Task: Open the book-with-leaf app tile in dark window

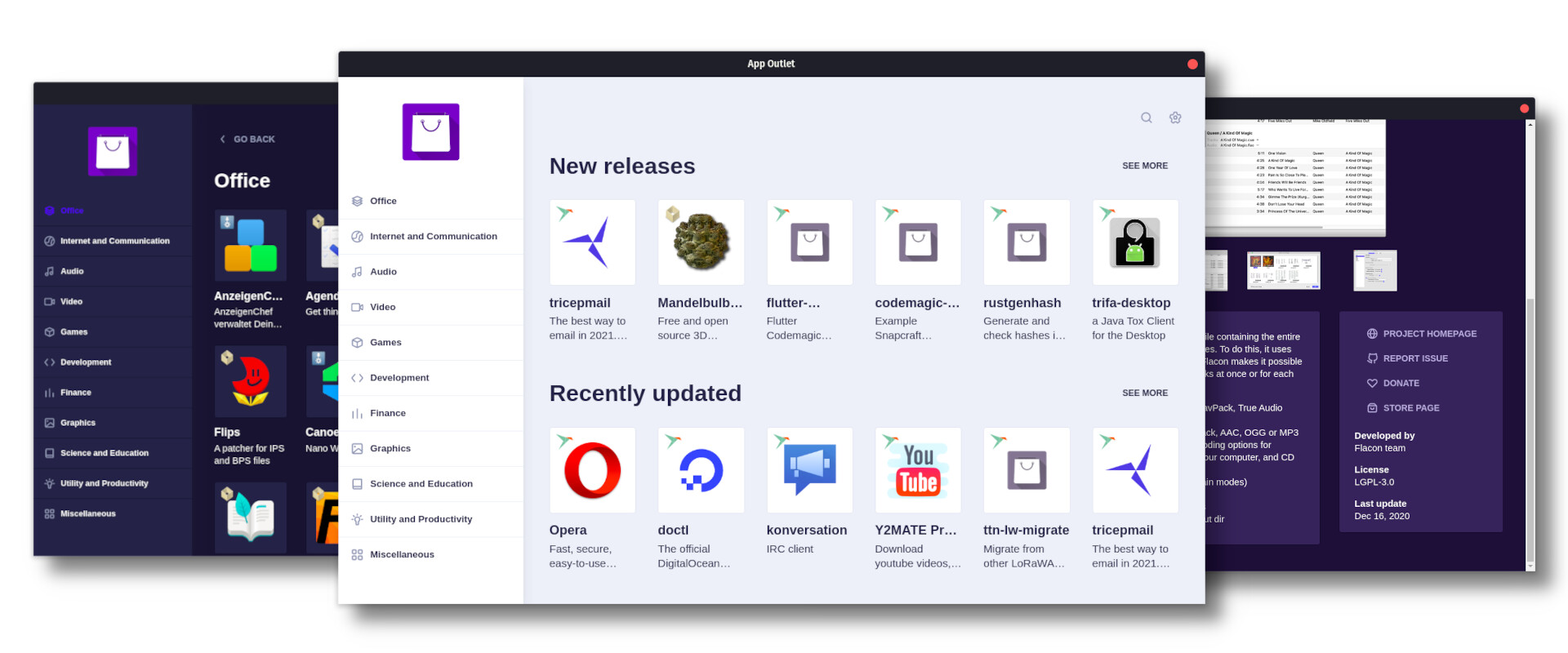Action: pyautogui.click(x=251, y=518)
